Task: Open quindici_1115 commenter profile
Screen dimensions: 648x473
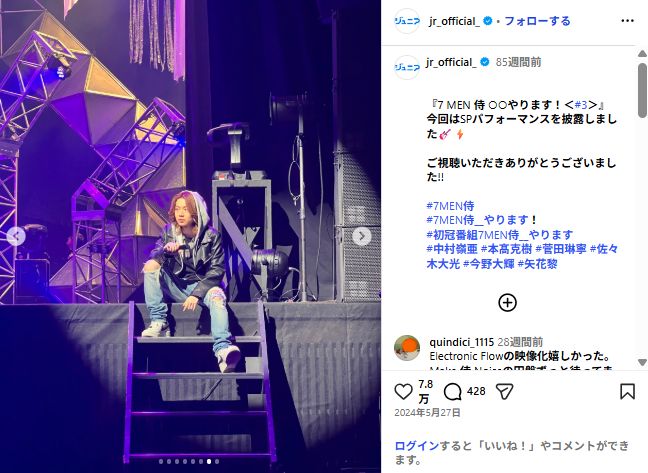Action: pyautogui.click(x=461, y=342)
